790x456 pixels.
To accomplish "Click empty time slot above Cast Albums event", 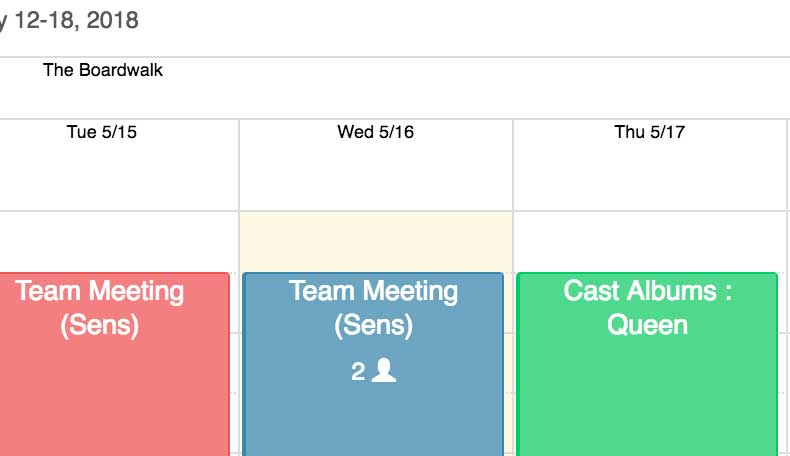I will (648, 240).
